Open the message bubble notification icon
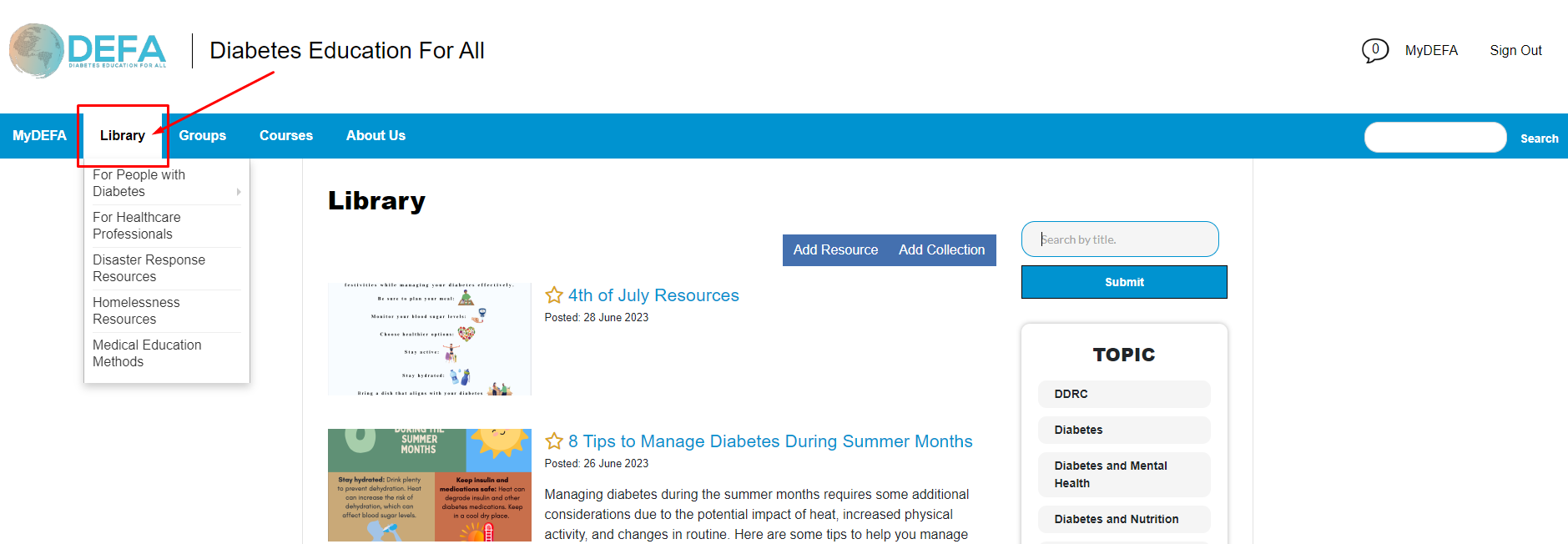The width and height of the screenshot is (1568, 544). pyautogui.click(x=1374, y=51)
